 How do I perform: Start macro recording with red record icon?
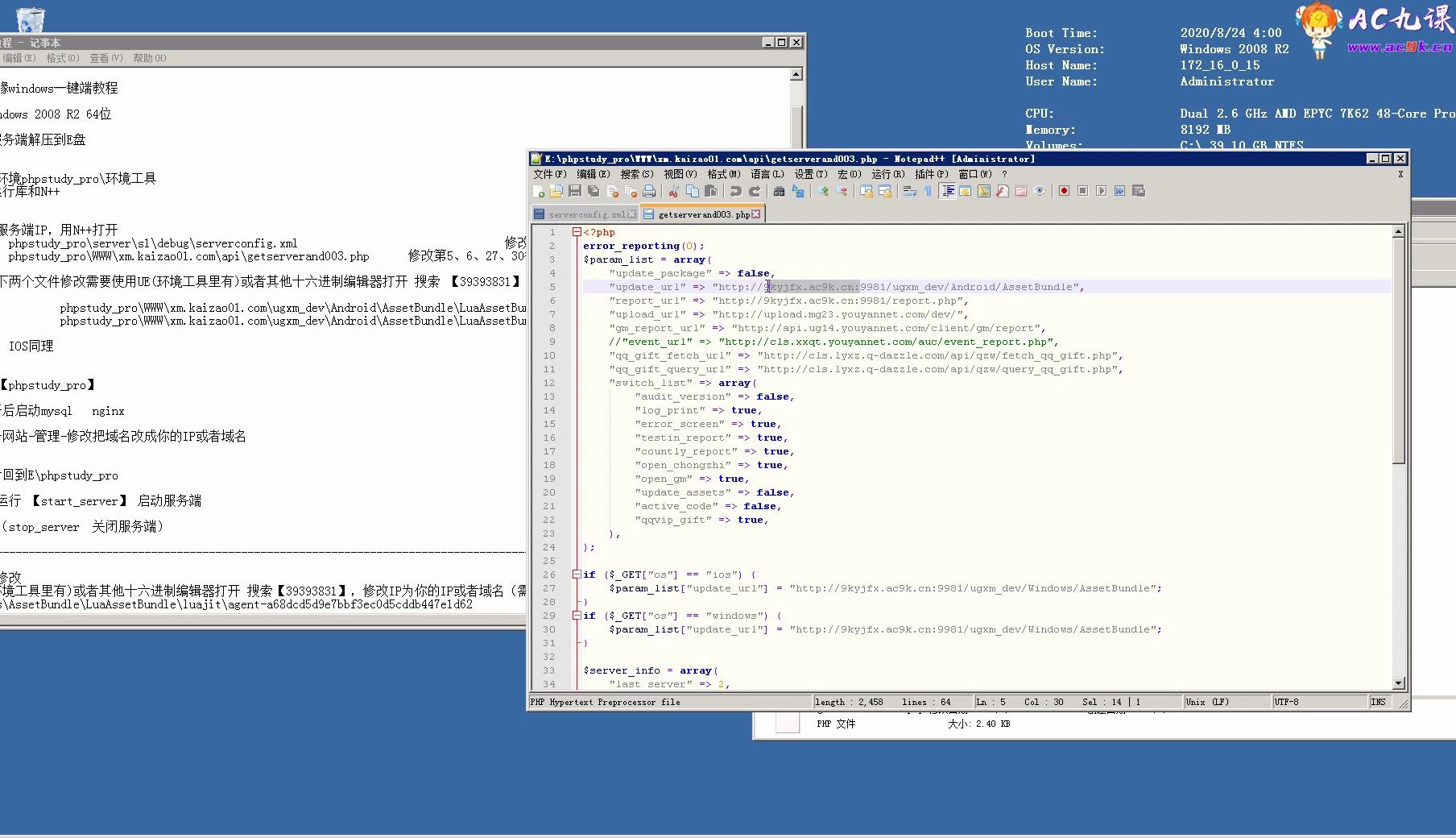[1064, 191]
